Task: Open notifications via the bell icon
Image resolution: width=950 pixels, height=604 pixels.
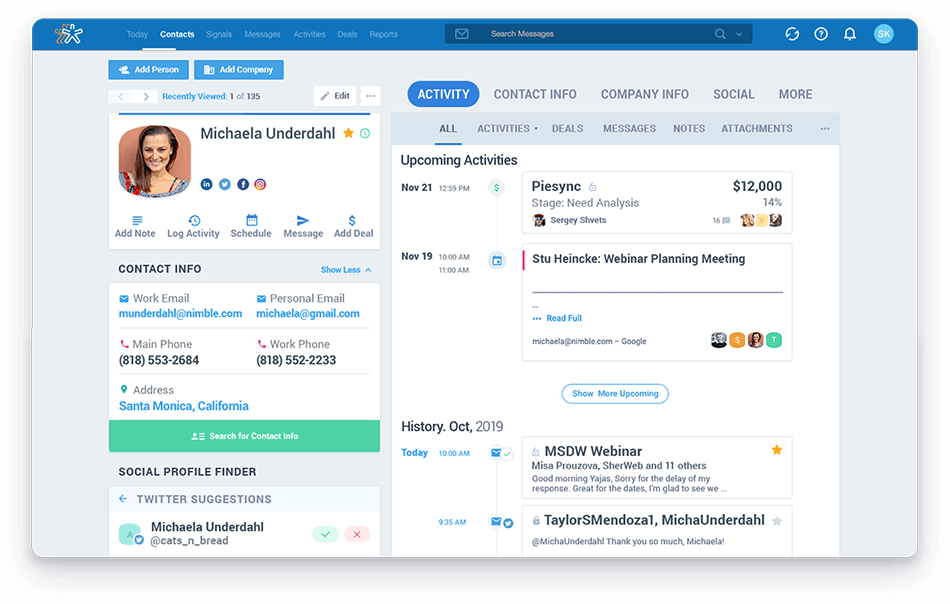Action: pyautogui.click(x=851, y=33)
